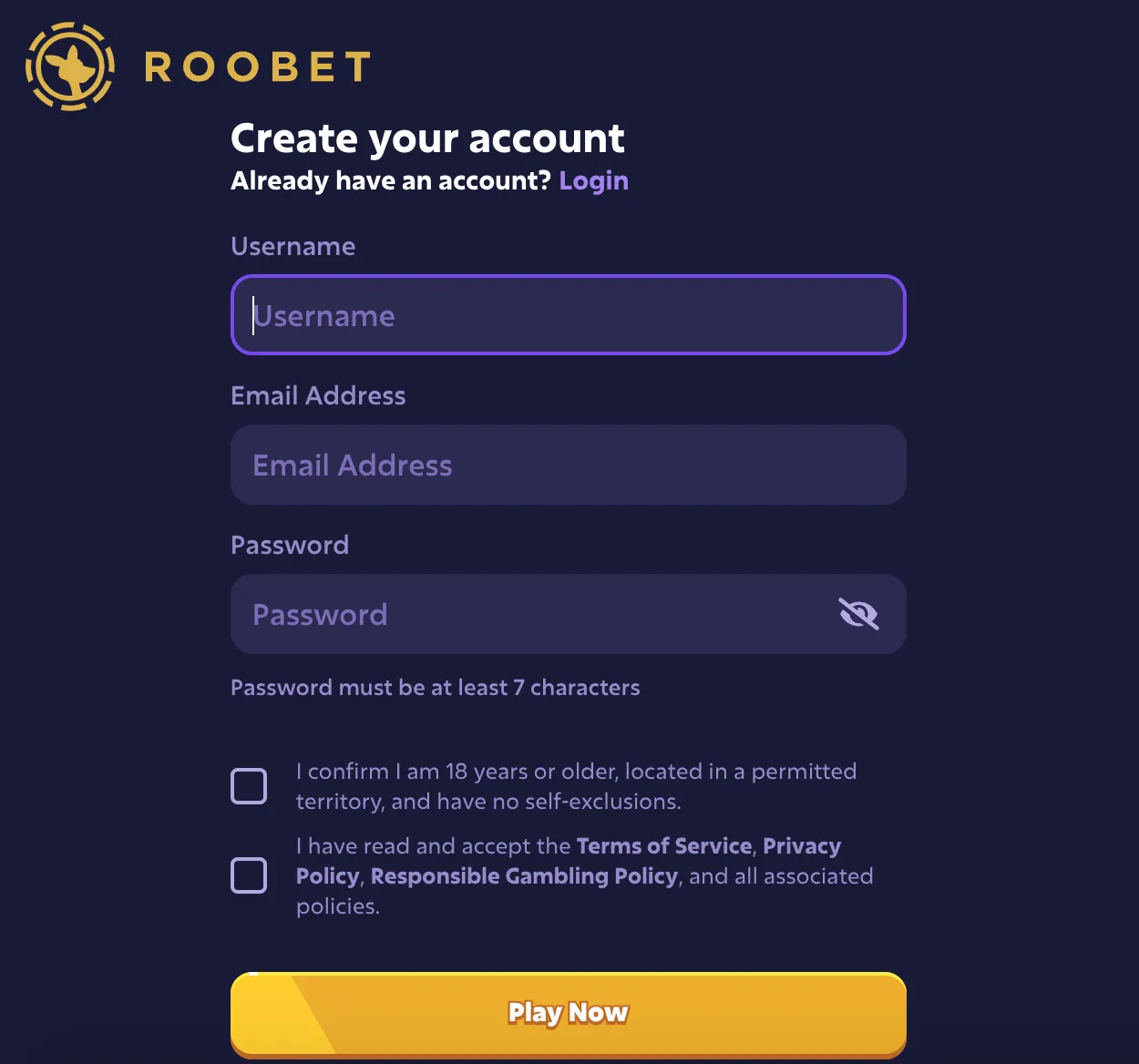Toggle the password visibility icon off
The height and width of the screenshot is (1064, 1139).
[858, 614]
